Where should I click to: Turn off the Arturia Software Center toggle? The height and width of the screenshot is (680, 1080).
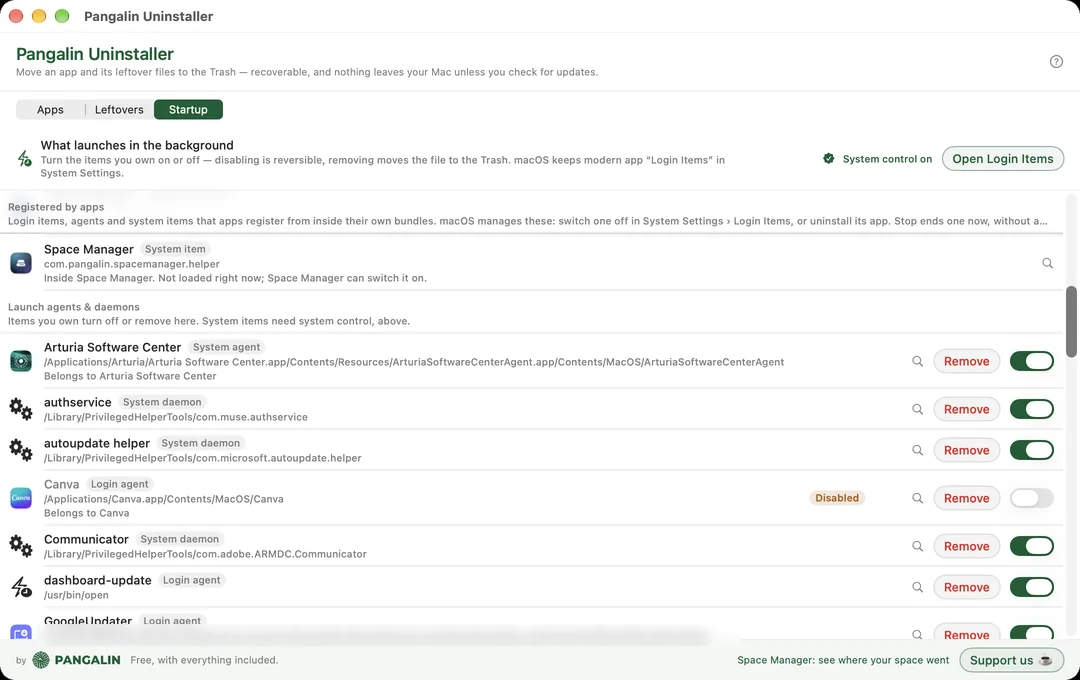coord(1031,361)
